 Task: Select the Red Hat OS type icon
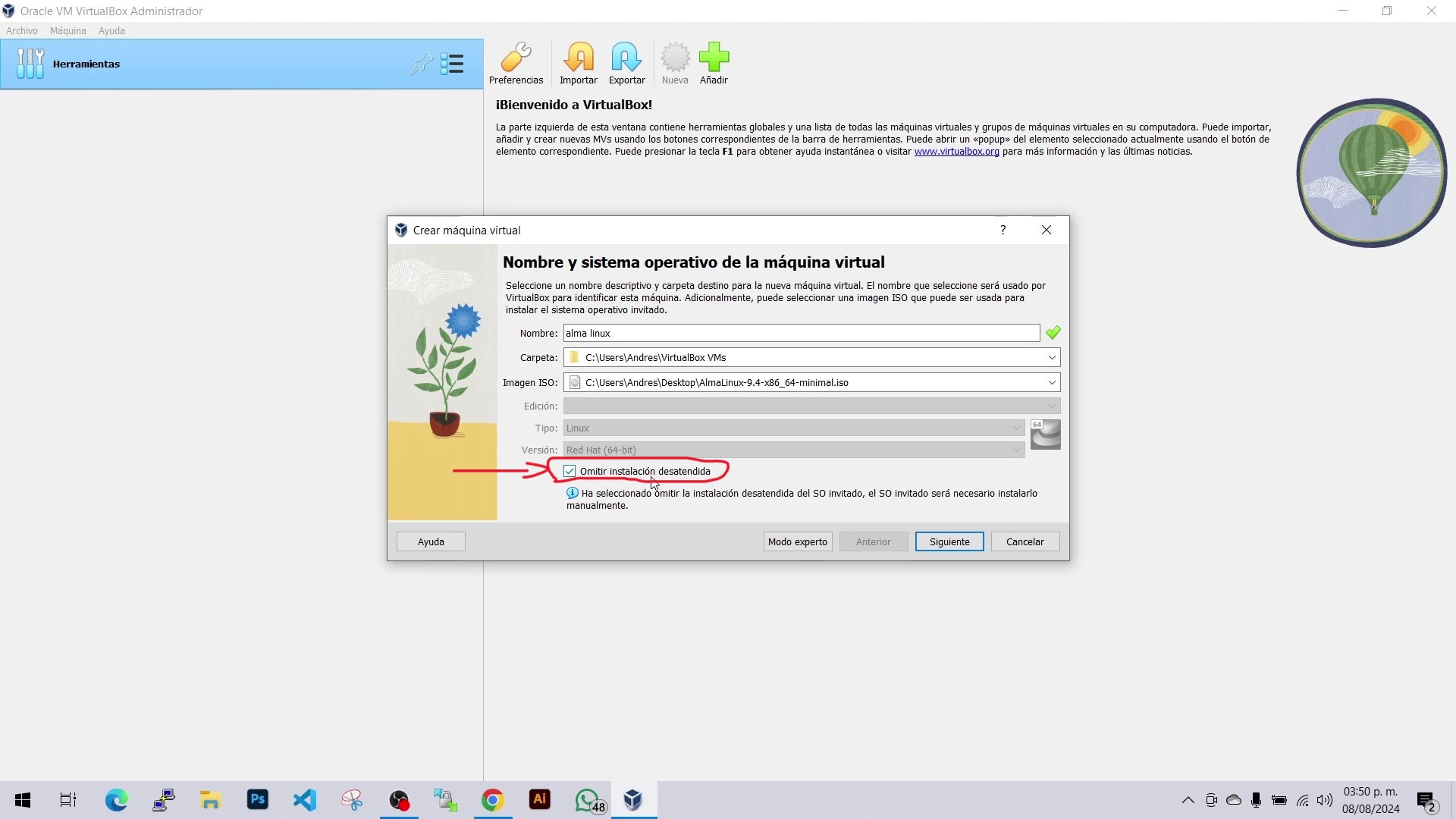pos(1045,435)
